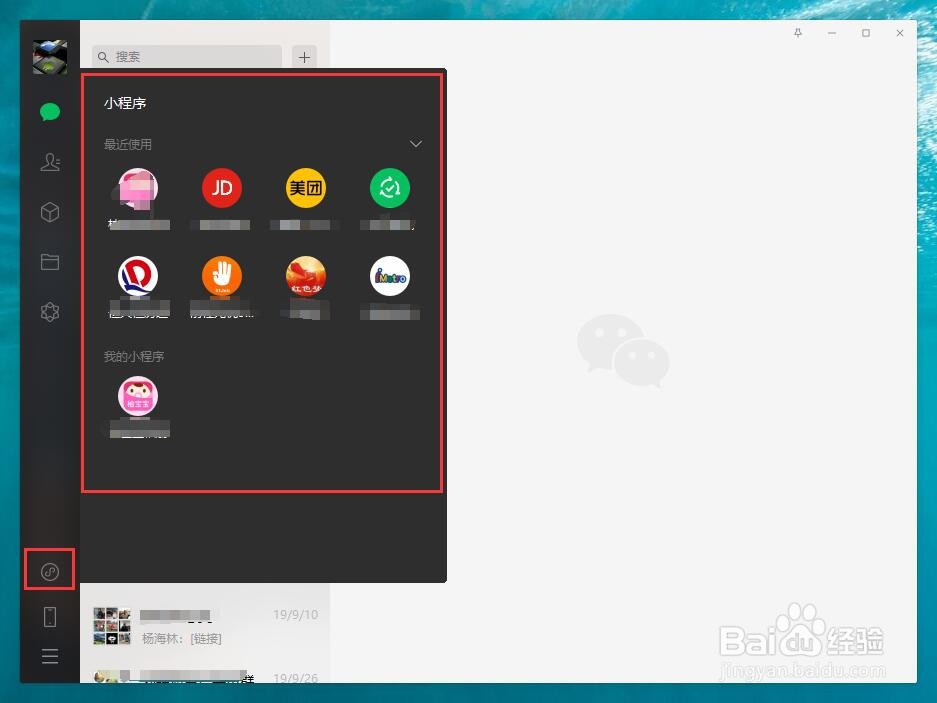Launch the iMetro mini program
This screenshot has width=937, height=703.
click(390, 276)
